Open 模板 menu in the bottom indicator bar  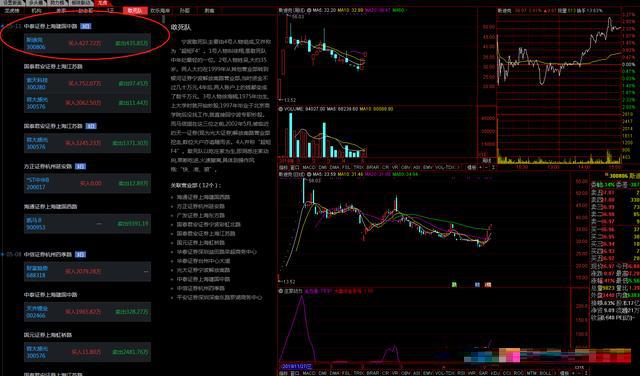point(564,373)
